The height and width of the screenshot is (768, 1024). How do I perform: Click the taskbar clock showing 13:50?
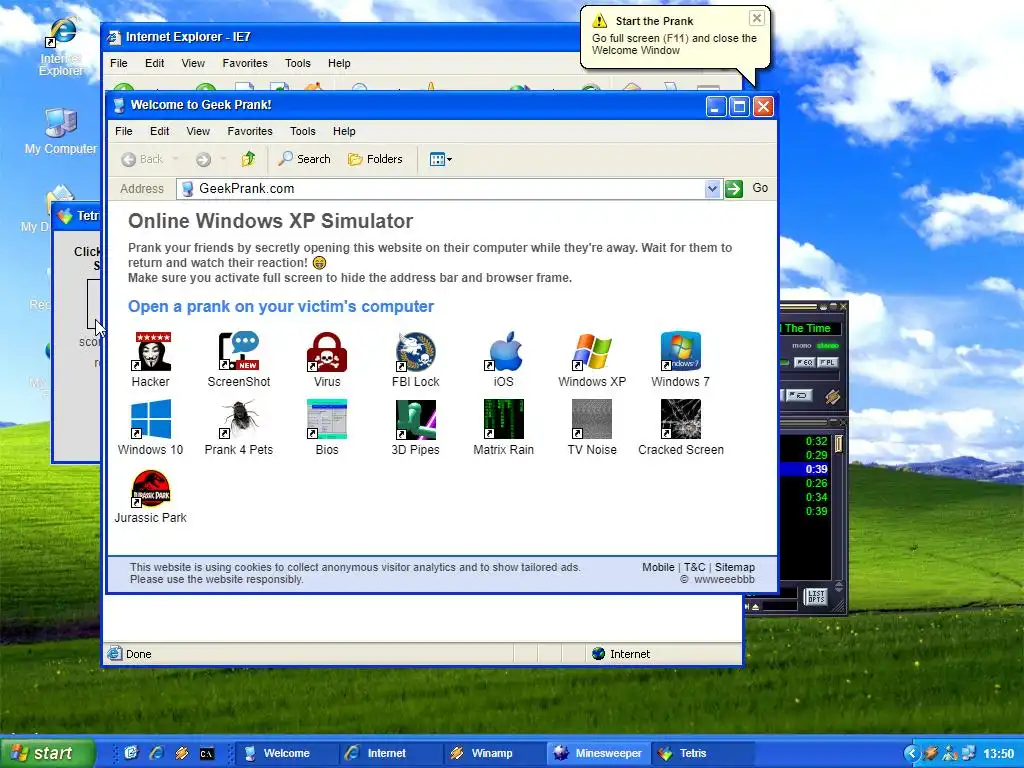click(999, 754)
